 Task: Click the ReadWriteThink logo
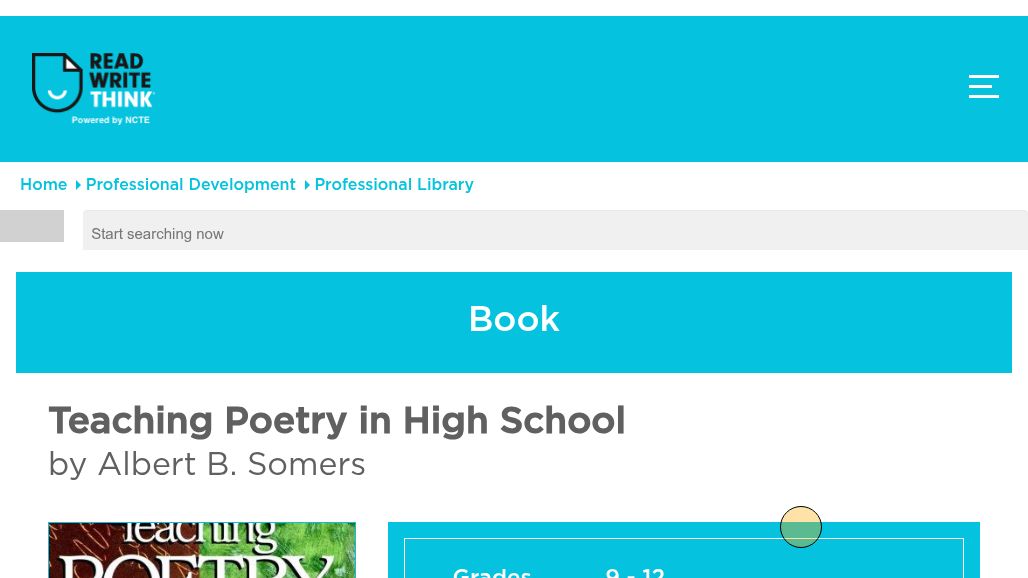click(x=94, y=88)
